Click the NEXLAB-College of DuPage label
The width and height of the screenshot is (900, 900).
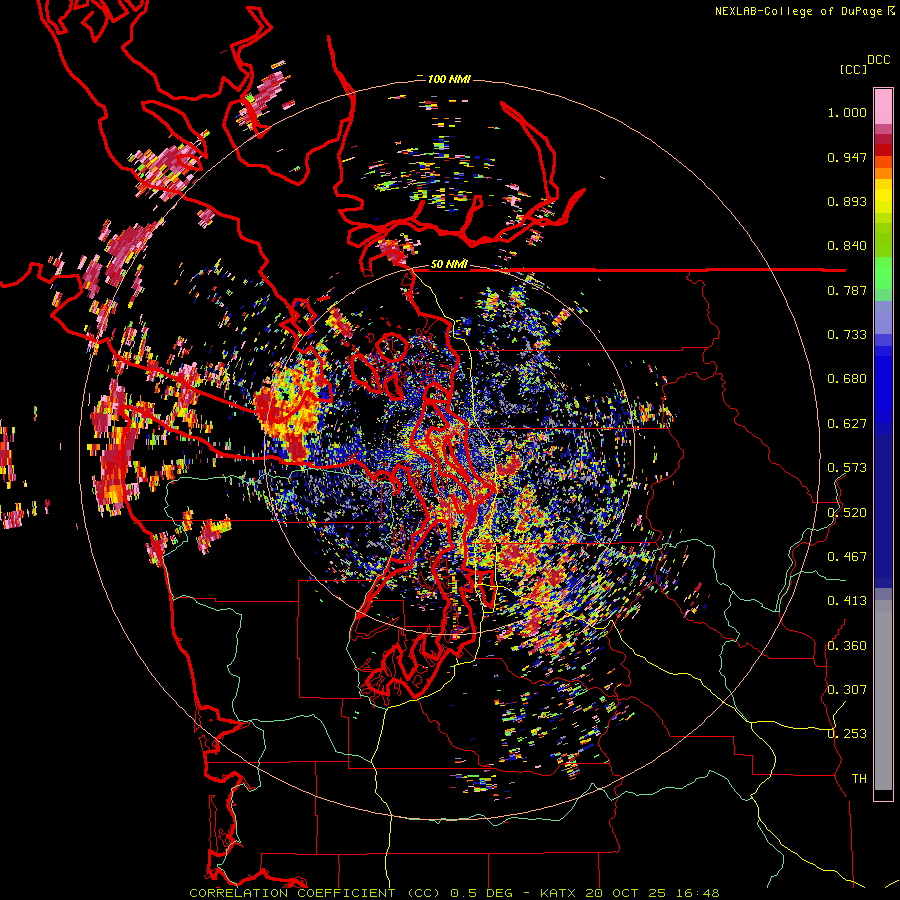(800, 11)
